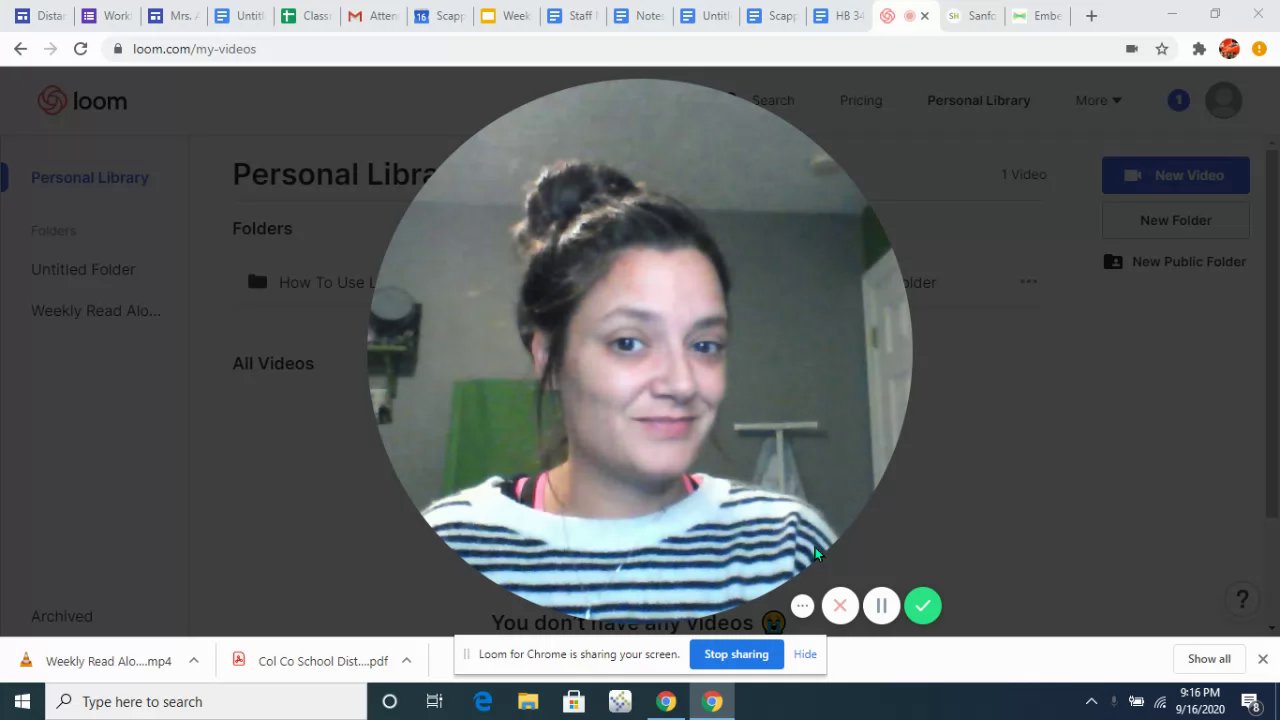Type in the Windows taskbar search box
Viewport: 1280px width, 720px height.
click(x=206, y=701)
